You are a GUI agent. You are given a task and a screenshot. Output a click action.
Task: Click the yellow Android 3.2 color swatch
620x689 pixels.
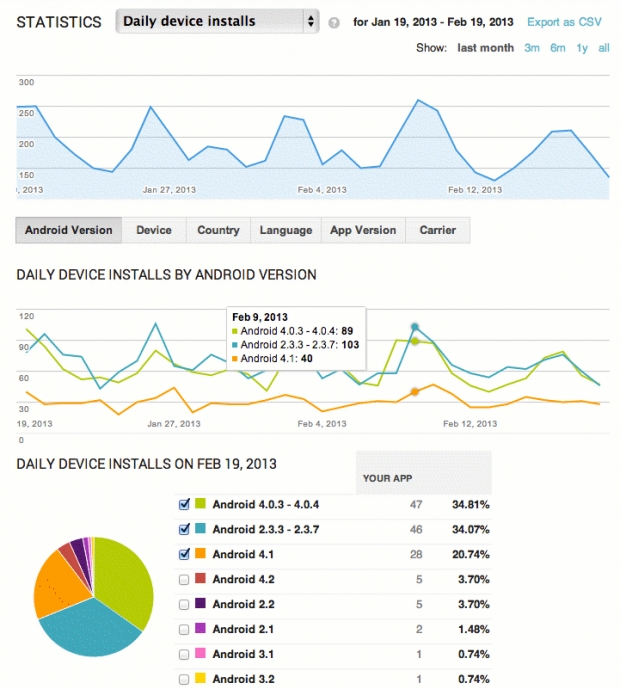200,680
